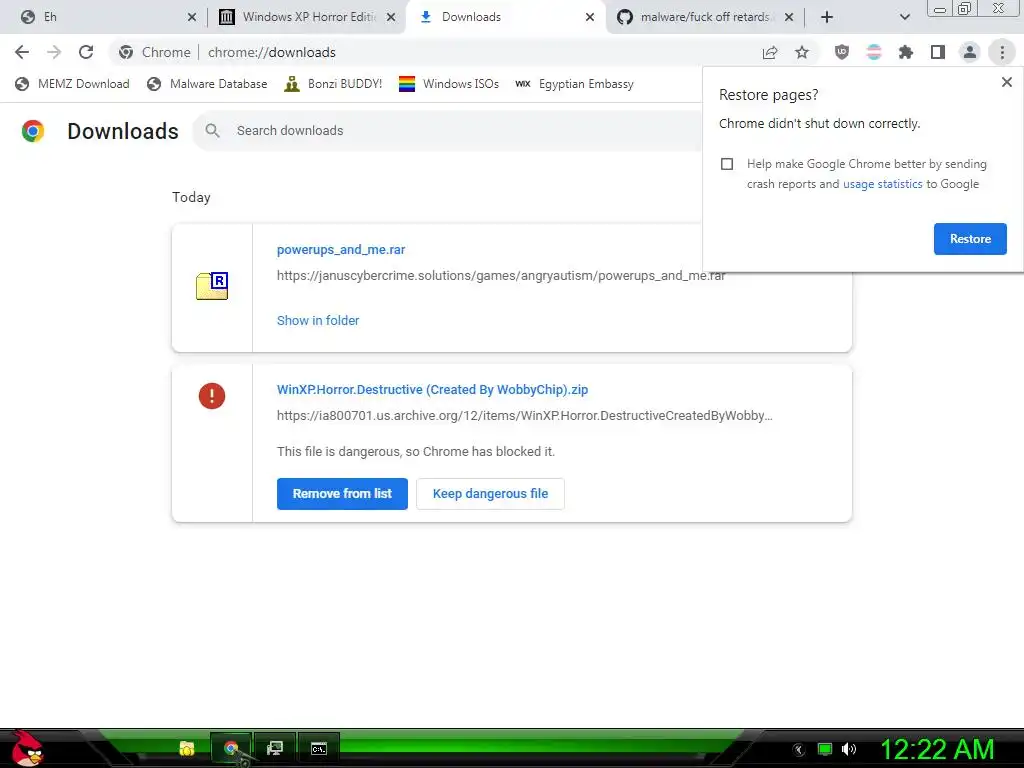1024x768 pixels.
Task: Click the Chrome taskbar icon
Action: [x=231, y=748]
